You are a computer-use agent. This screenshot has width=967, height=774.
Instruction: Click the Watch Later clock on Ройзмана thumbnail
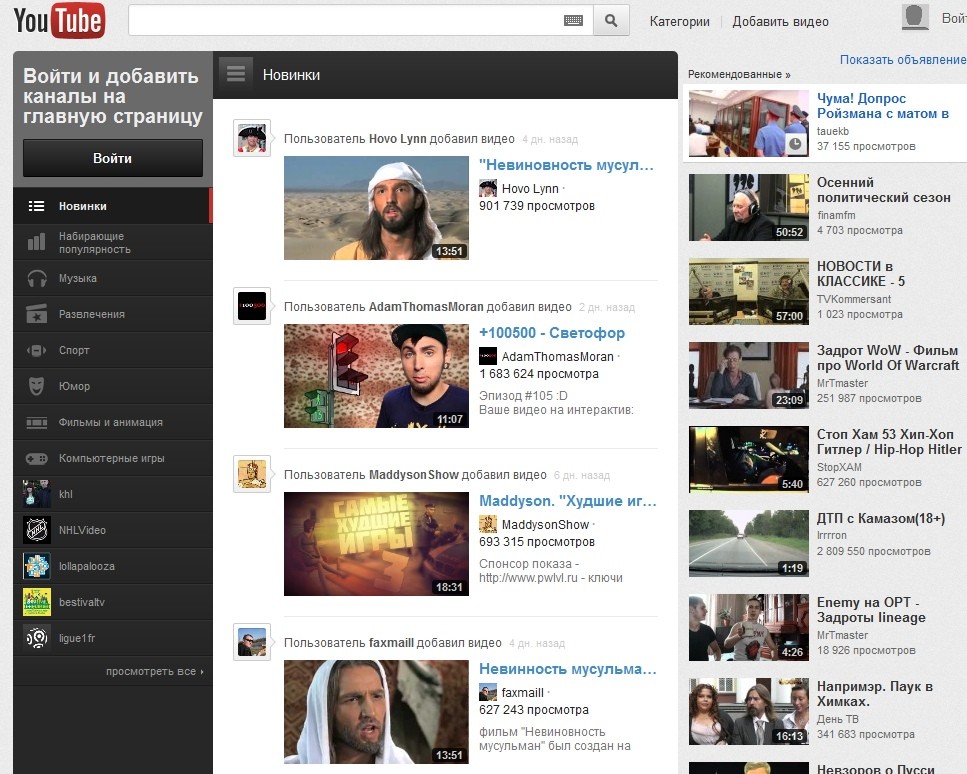(796, 144)
